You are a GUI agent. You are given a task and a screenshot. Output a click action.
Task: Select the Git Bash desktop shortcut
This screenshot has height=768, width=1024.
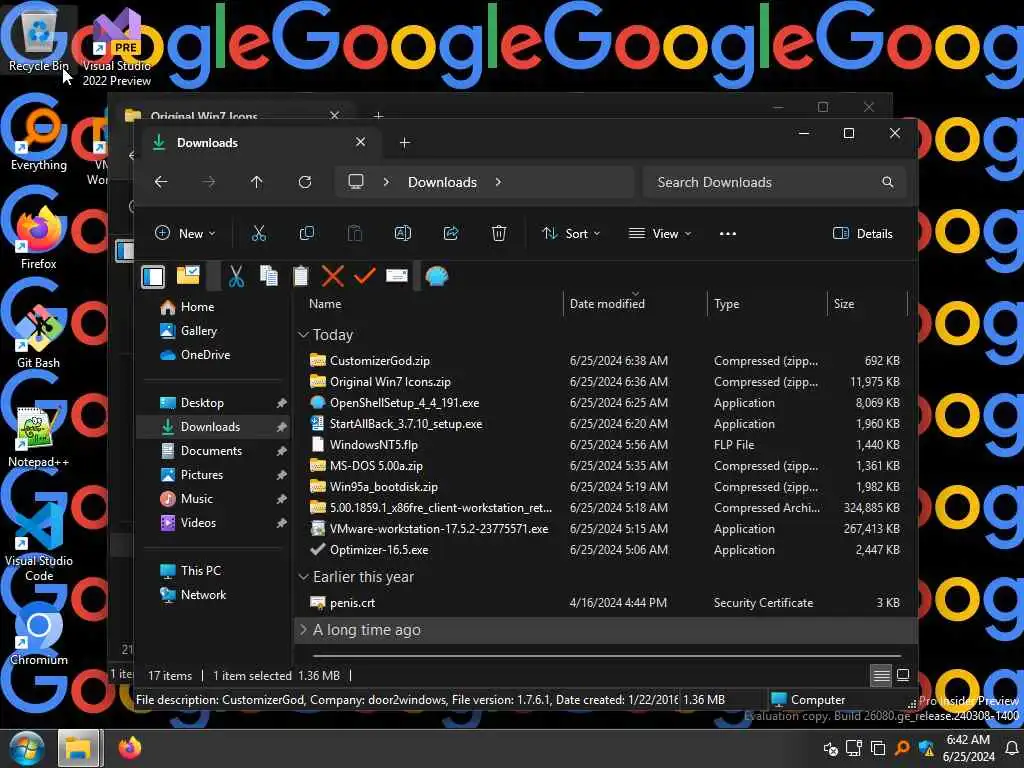point(39,336)
